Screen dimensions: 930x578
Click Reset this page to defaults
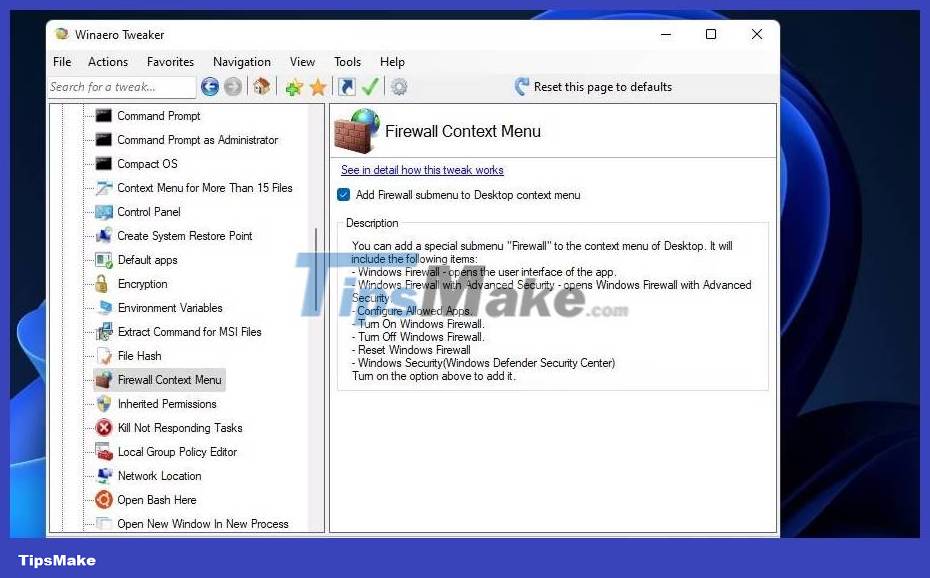pos(603,87)
